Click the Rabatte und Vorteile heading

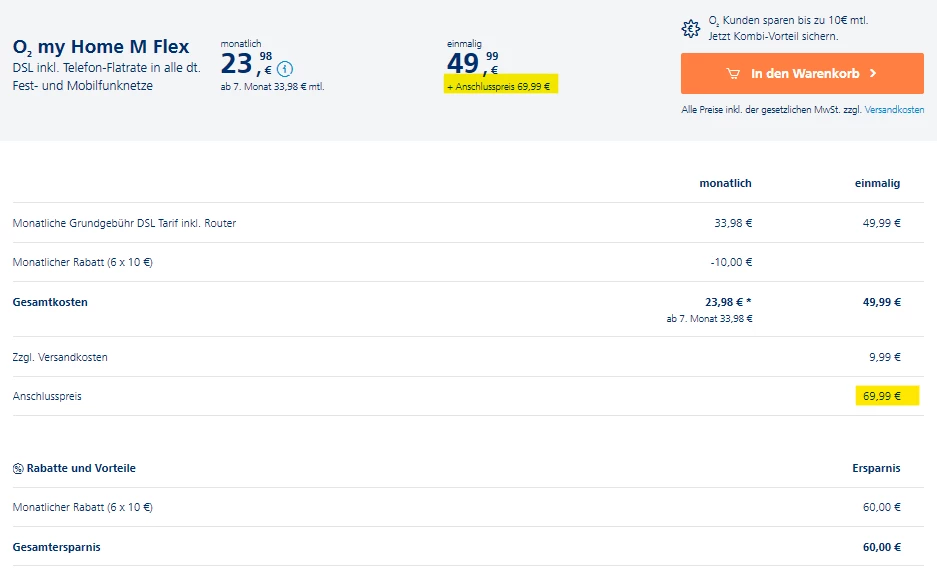(81, 468)
